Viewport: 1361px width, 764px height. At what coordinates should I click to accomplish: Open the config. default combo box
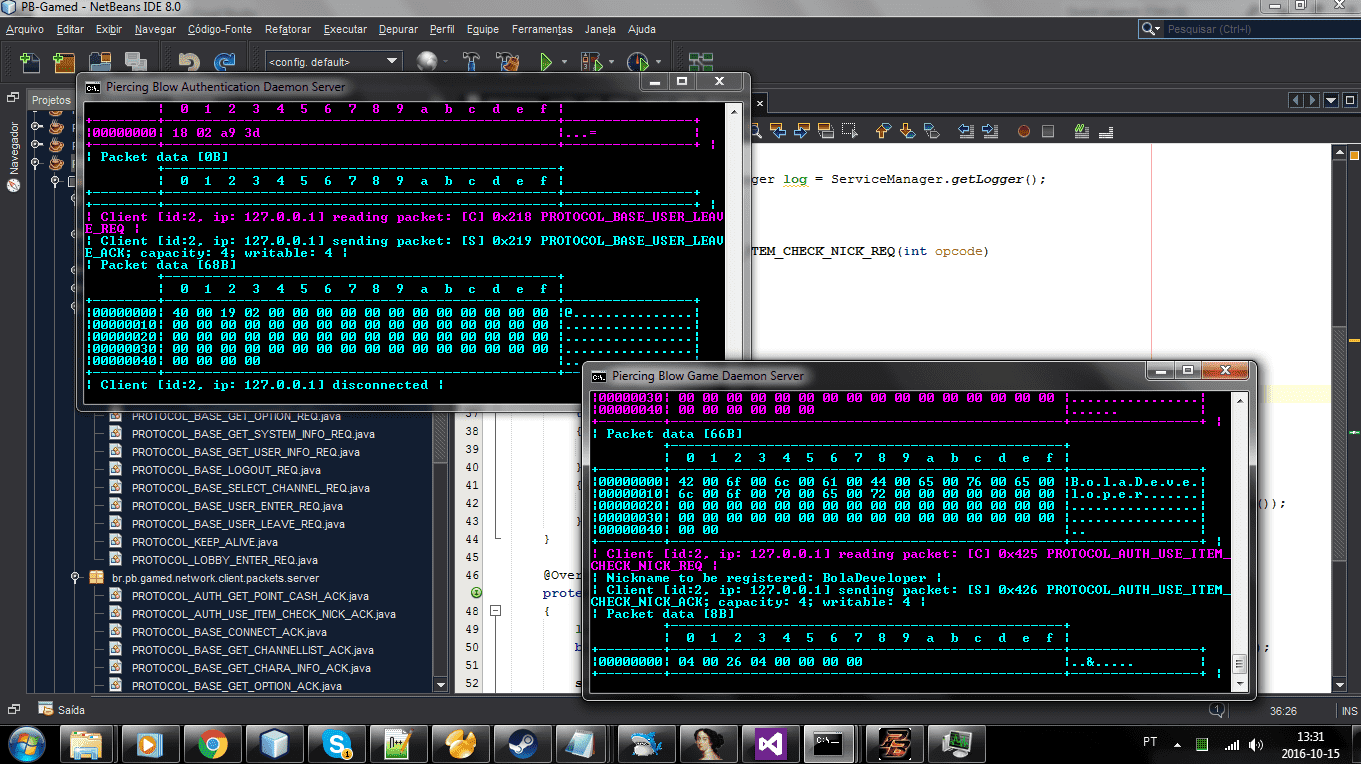[x=333, y=62]
